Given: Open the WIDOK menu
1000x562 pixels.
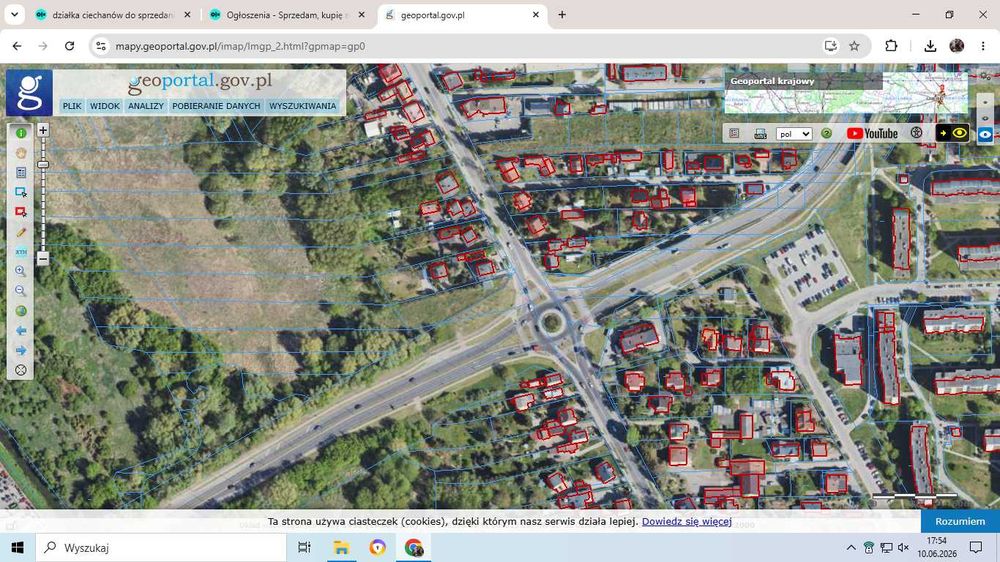Looking at the screenshot, I should pyautogui.click(x=105, y=106).
